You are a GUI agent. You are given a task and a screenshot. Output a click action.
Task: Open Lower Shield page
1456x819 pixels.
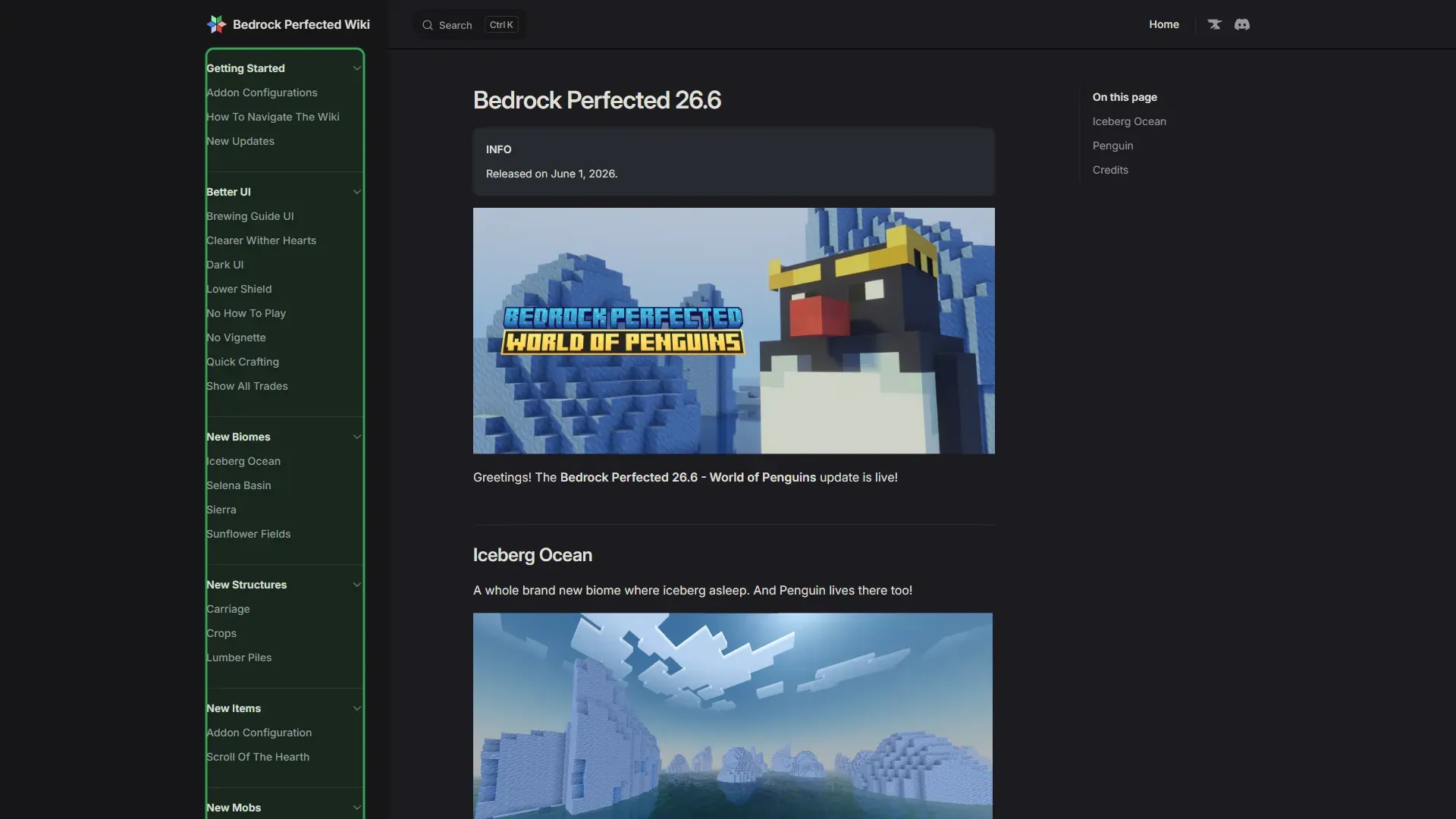point(239,289)
